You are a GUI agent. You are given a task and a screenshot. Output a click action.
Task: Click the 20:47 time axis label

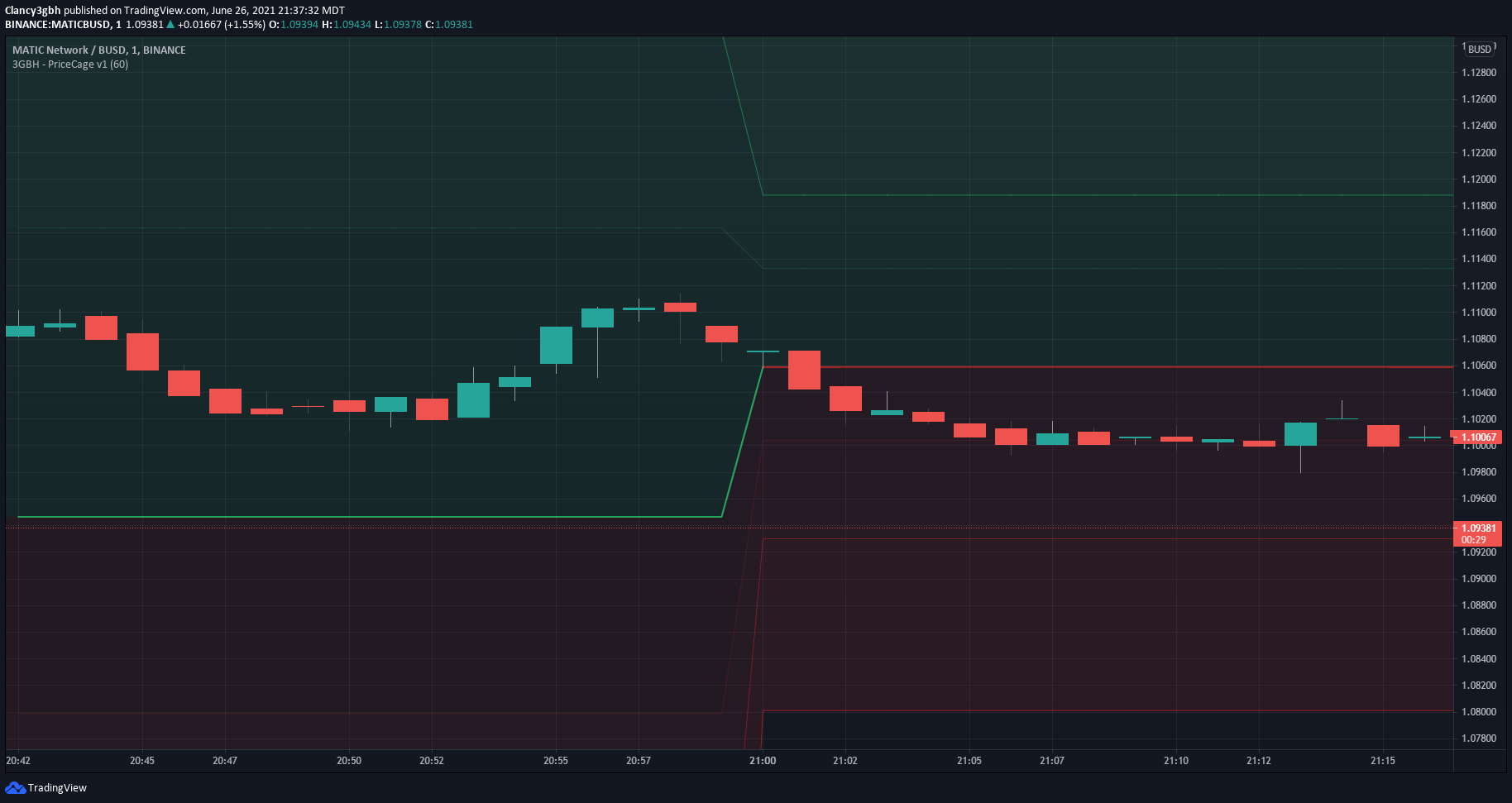point(225,761)
